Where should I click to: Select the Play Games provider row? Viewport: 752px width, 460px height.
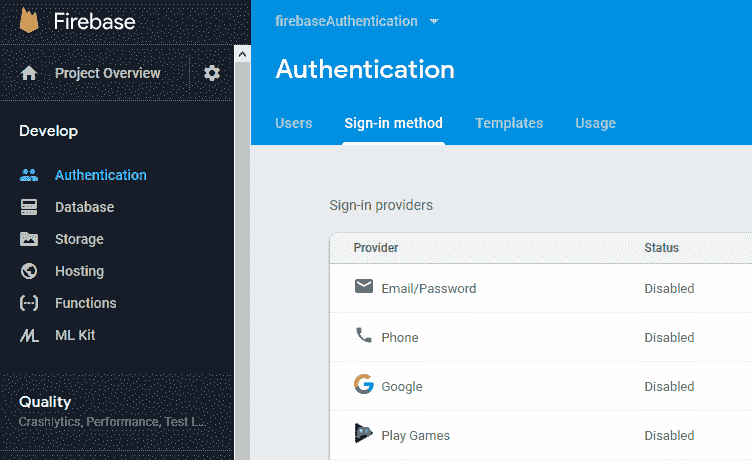540,435
